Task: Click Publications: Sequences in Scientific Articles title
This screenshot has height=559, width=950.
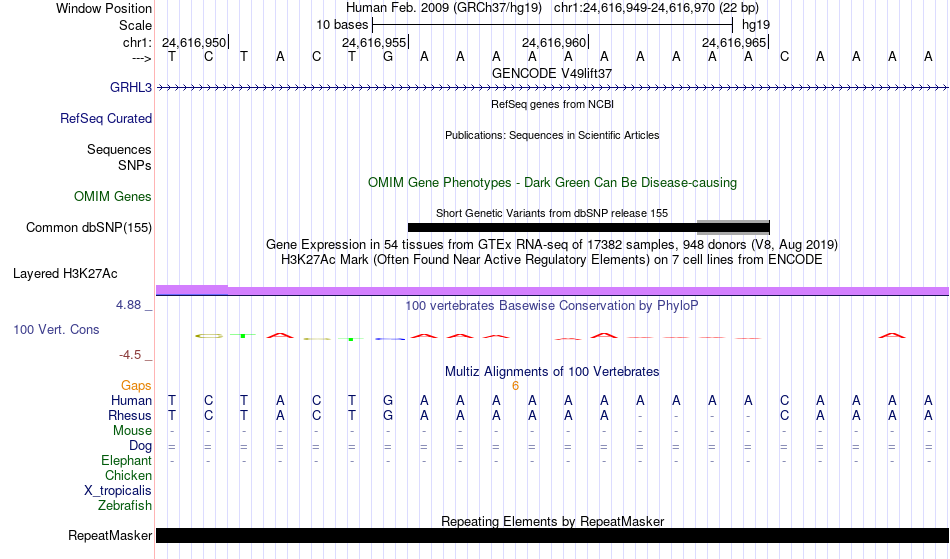Action: [x=552, y=135]
